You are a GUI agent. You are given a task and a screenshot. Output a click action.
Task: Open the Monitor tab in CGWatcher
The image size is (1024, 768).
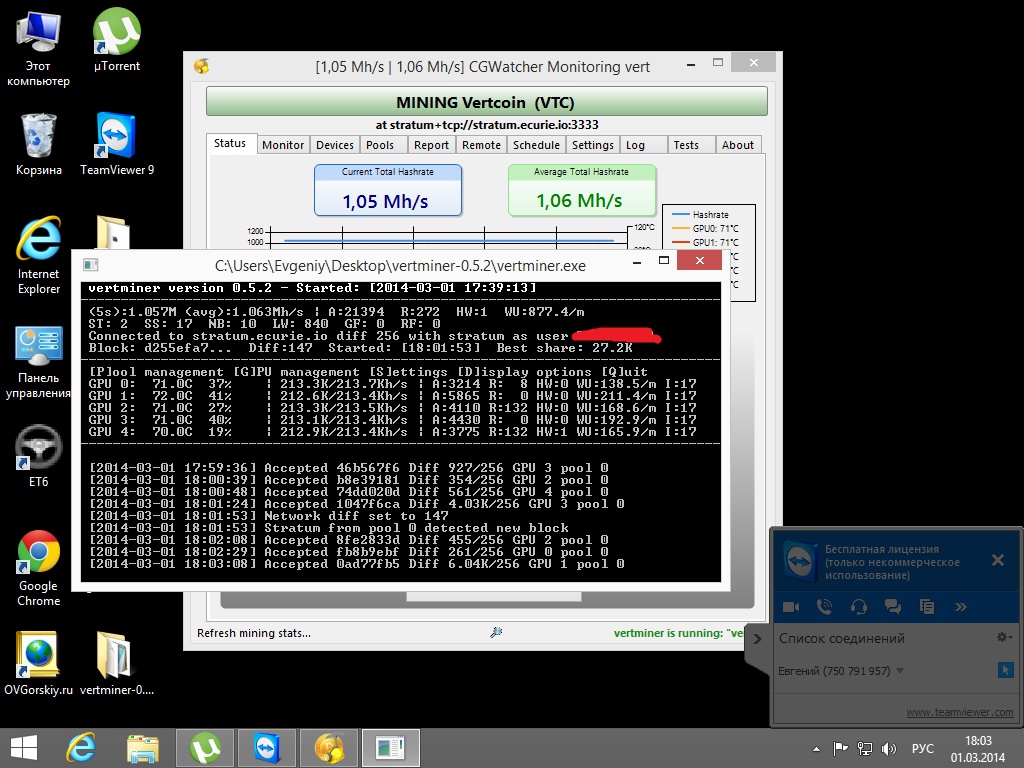283,145
